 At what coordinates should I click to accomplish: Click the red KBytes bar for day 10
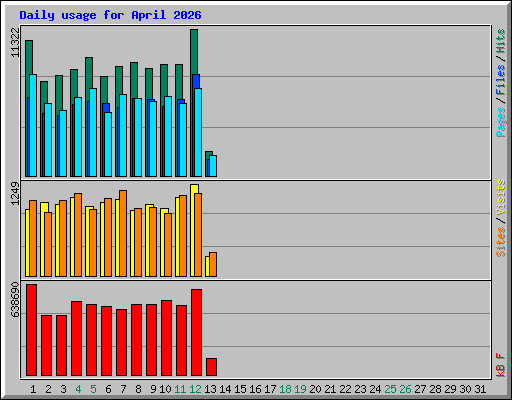tap(167, 338)
